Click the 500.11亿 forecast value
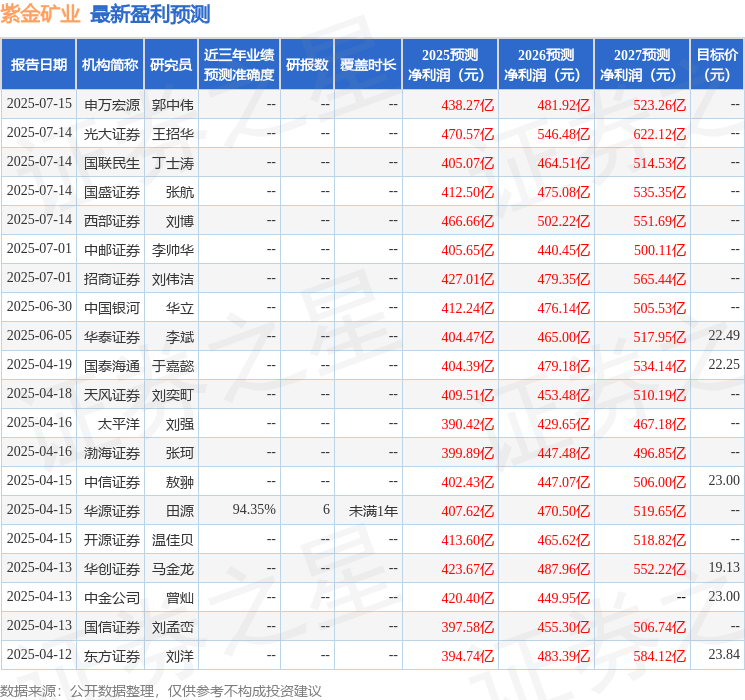This screenshot has width=745, height=700. 660,250
